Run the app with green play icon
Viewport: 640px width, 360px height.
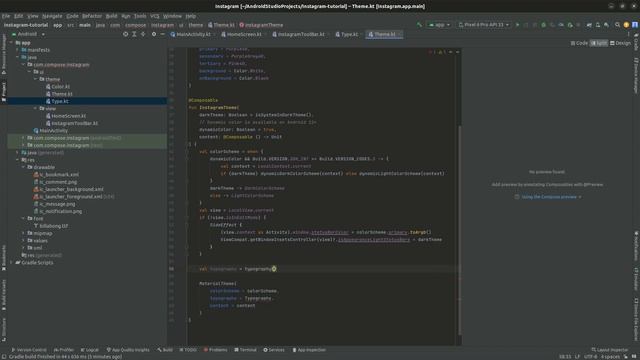[x=518, y=25]
